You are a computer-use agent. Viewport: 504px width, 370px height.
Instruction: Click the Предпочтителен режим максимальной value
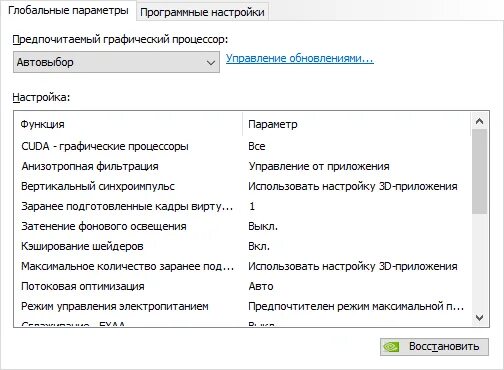point(356,306)
